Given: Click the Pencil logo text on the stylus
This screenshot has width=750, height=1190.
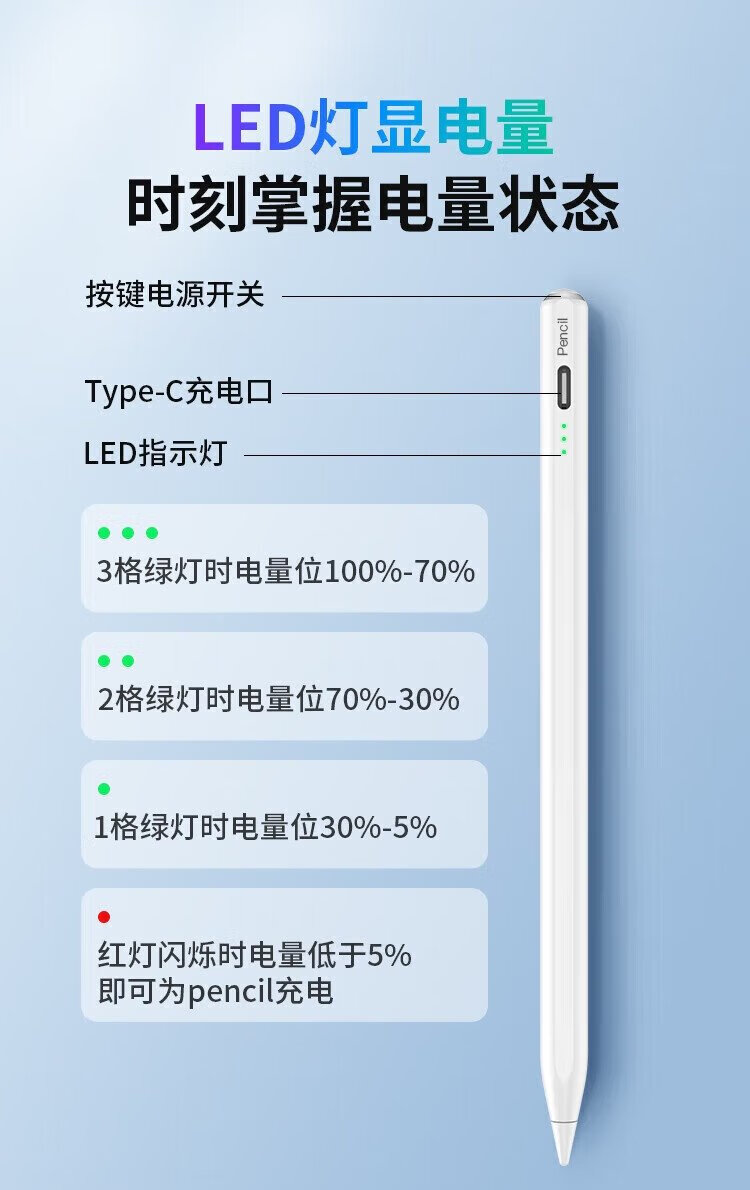Looking at the screenshot, I should [562, 336].
